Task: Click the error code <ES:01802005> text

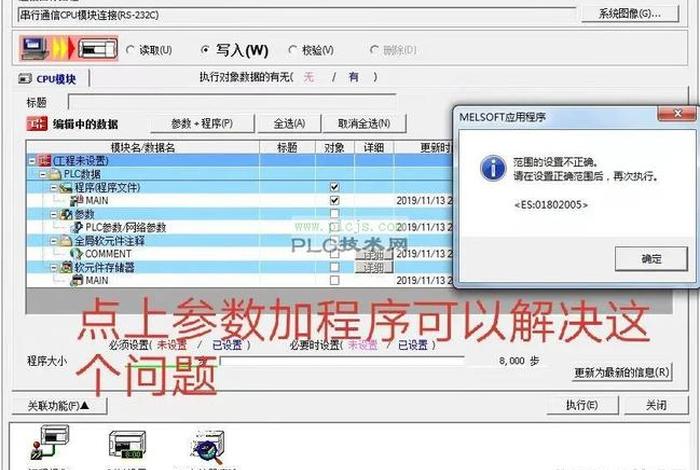Action: point(551,205)
